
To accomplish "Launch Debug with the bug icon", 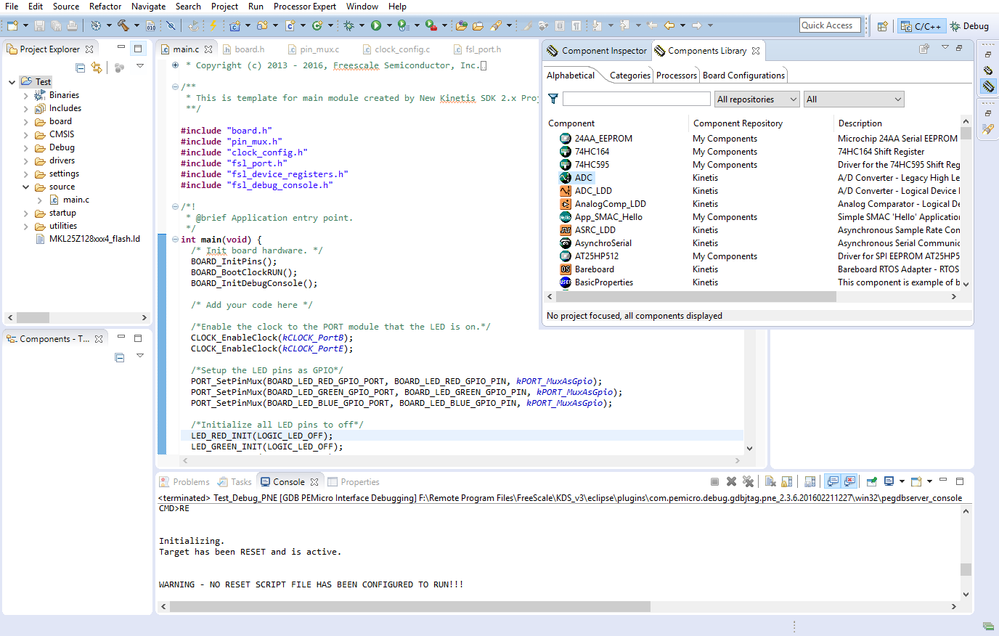I will (350, 26).
